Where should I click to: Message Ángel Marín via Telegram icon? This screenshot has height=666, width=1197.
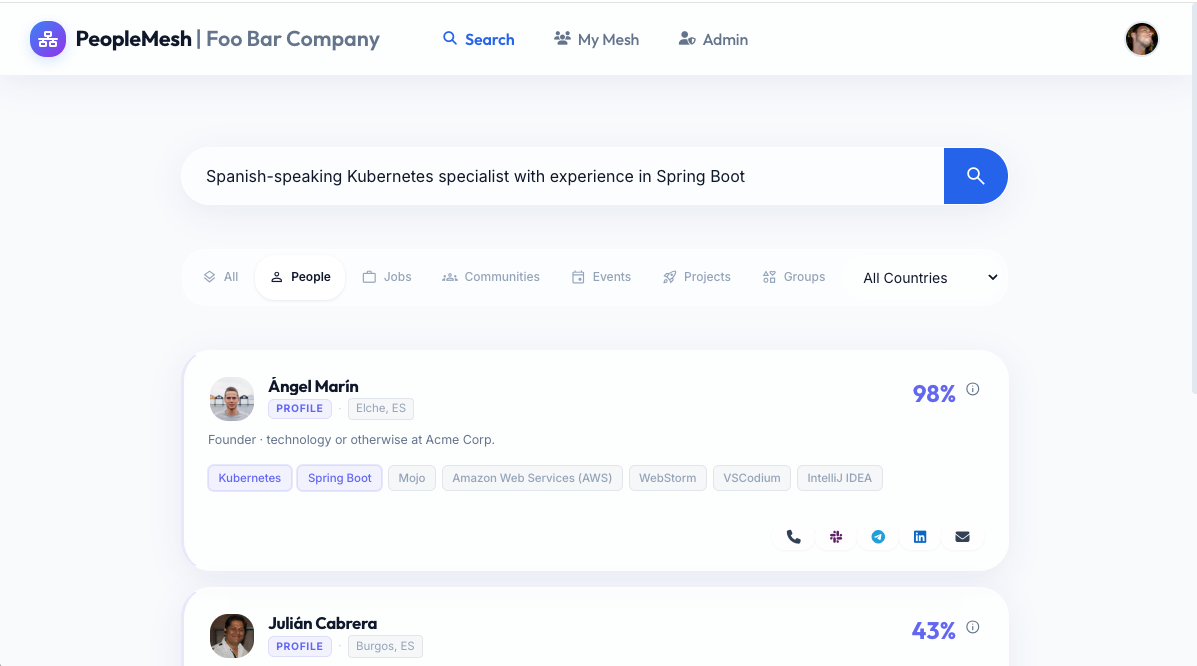[878, 537]
